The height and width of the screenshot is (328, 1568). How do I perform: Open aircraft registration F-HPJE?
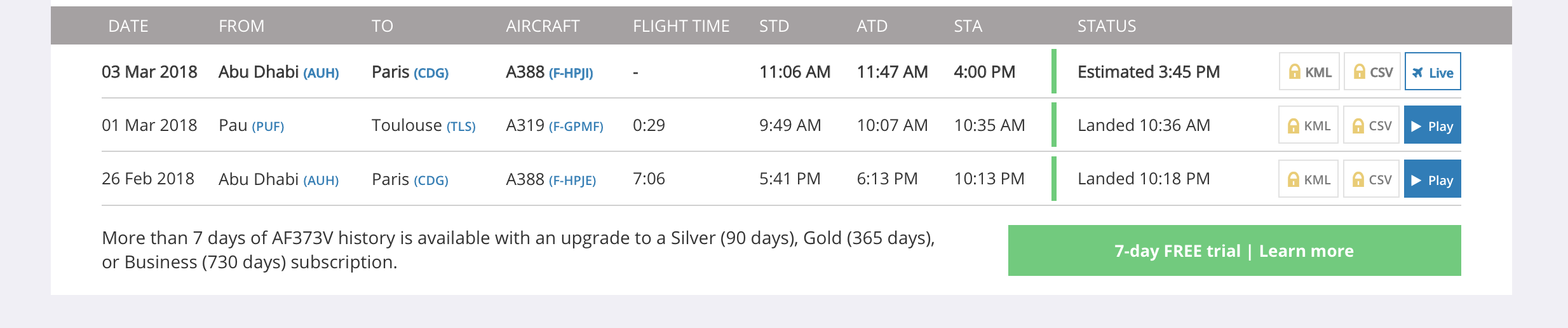pyautogui.click(x=572, y=181)
